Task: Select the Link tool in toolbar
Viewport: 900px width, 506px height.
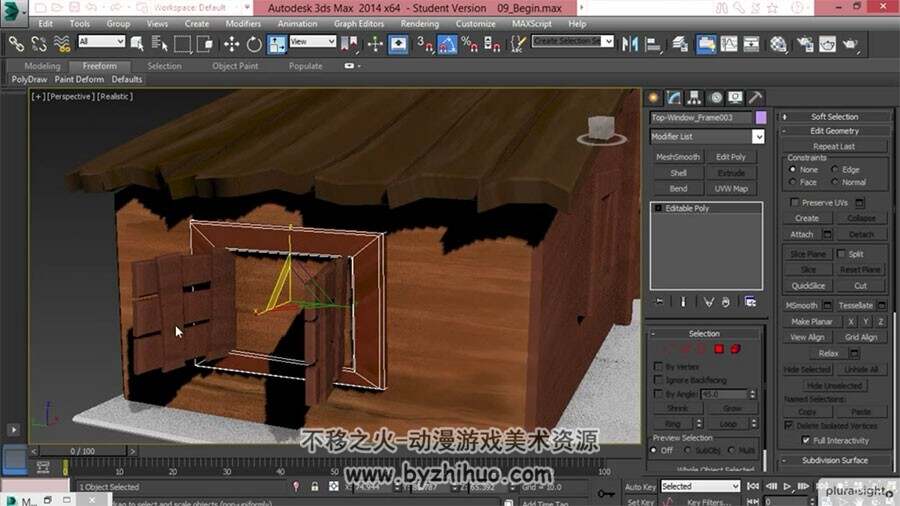Action: pyautogui.click(x=16, y=44)
